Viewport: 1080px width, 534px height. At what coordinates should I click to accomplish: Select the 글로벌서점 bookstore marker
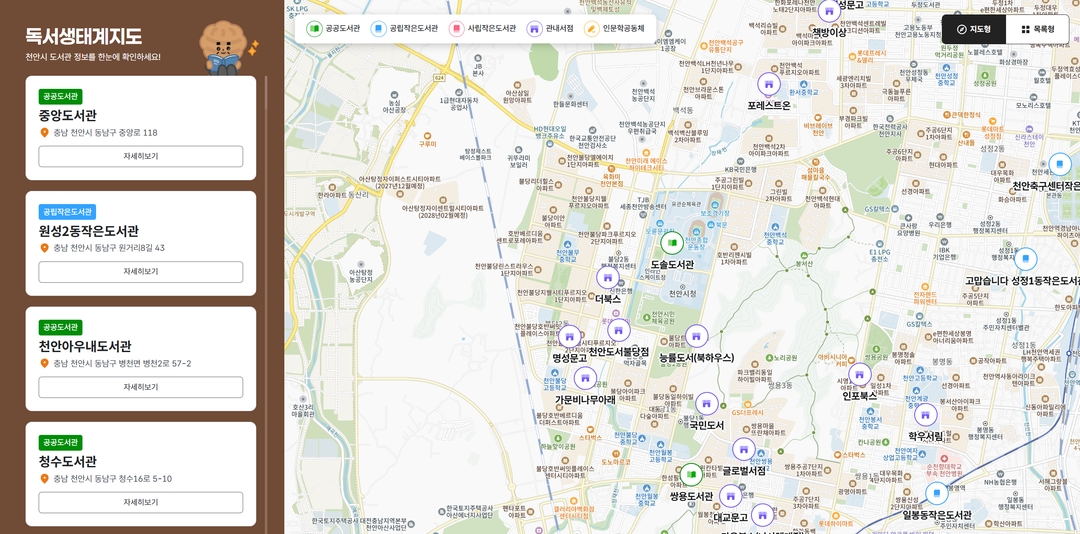(743, 449)
